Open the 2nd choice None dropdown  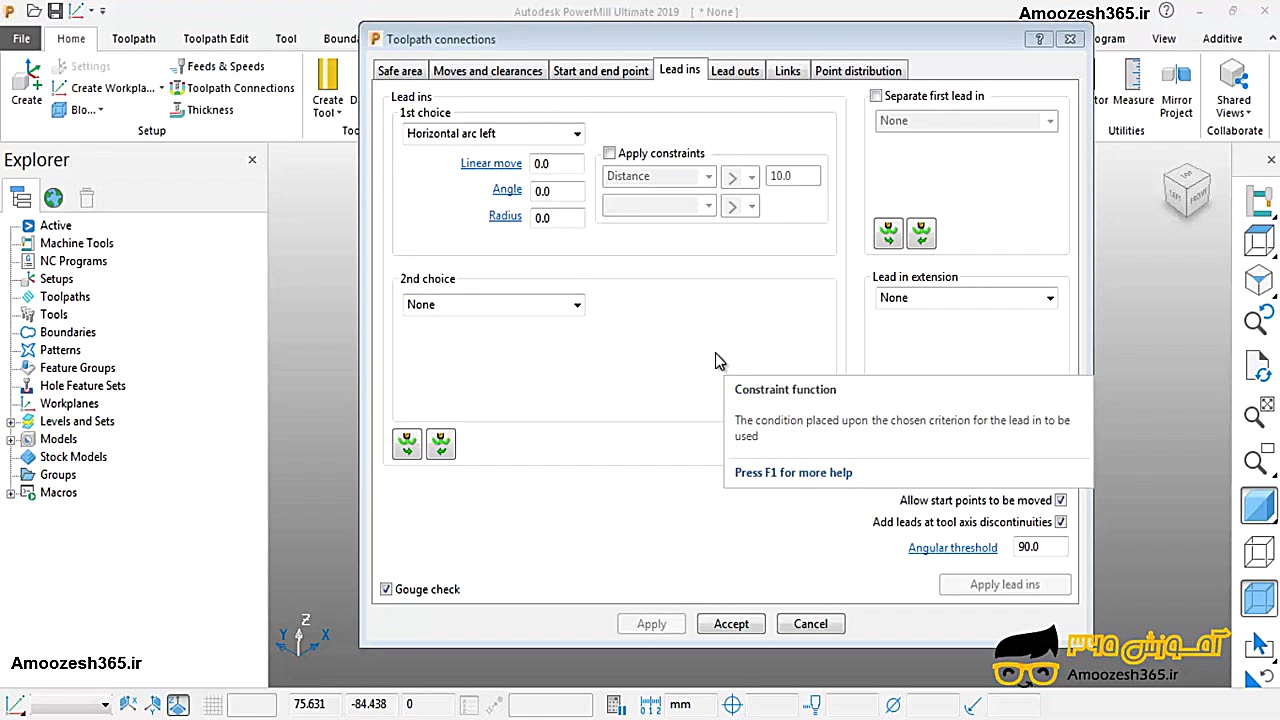coord(493,305)
